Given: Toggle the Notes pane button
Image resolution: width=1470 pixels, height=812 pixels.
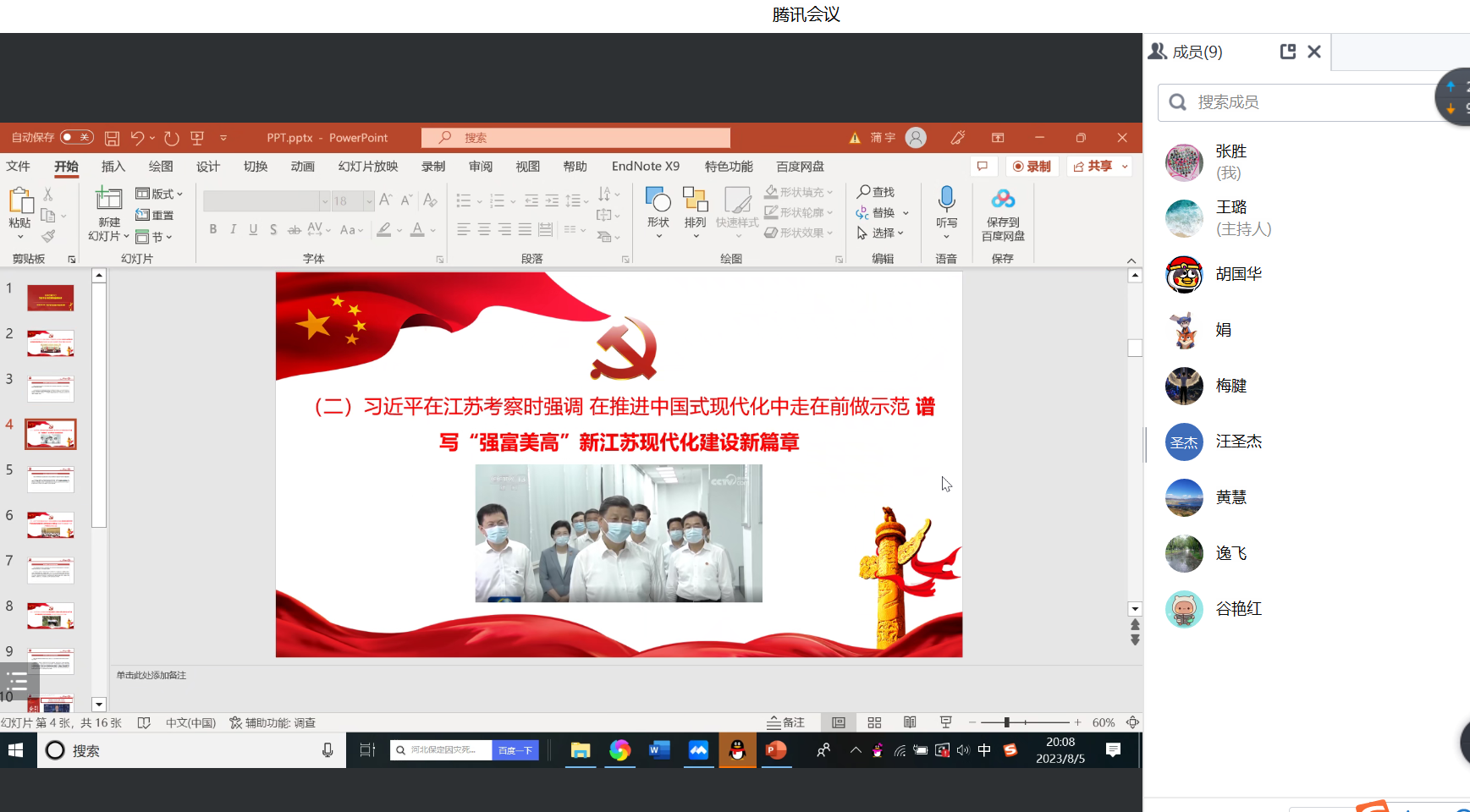Looking at the screenshot, I should click(785, 722).
